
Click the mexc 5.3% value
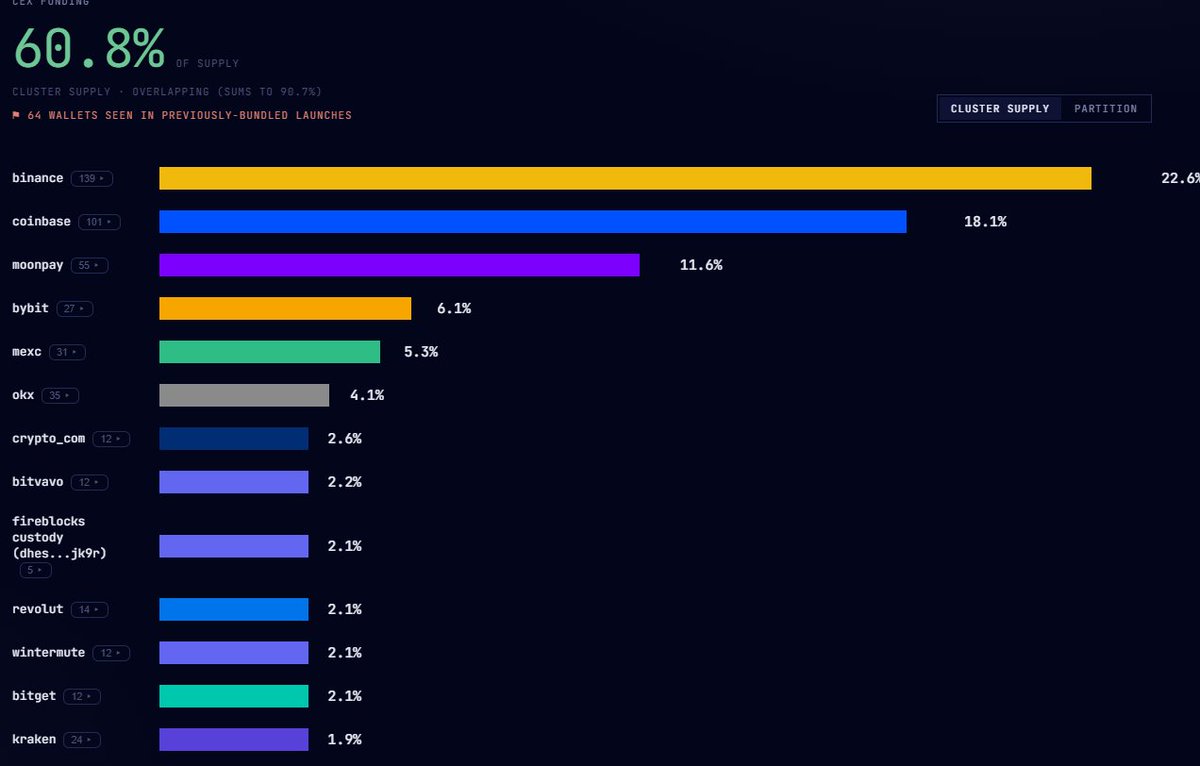coord(421,352)
